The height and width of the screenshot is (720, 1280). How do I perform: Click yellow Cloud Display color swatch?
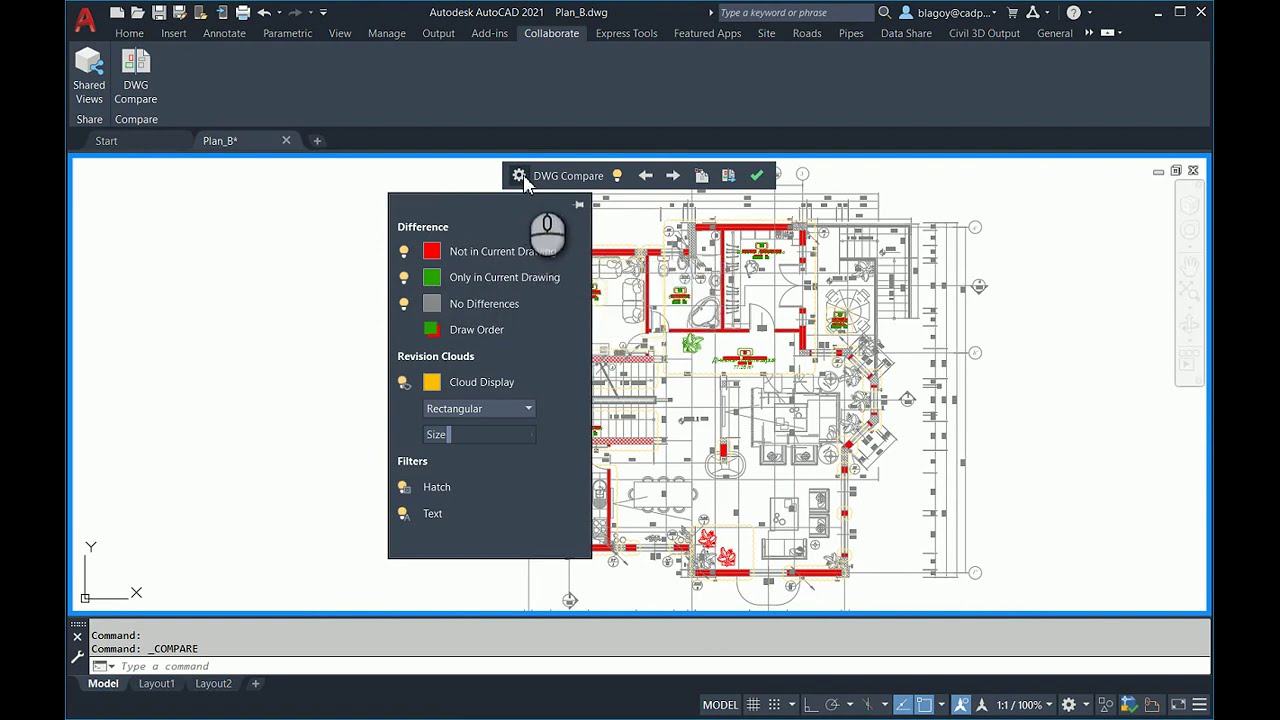click(432, 382)
